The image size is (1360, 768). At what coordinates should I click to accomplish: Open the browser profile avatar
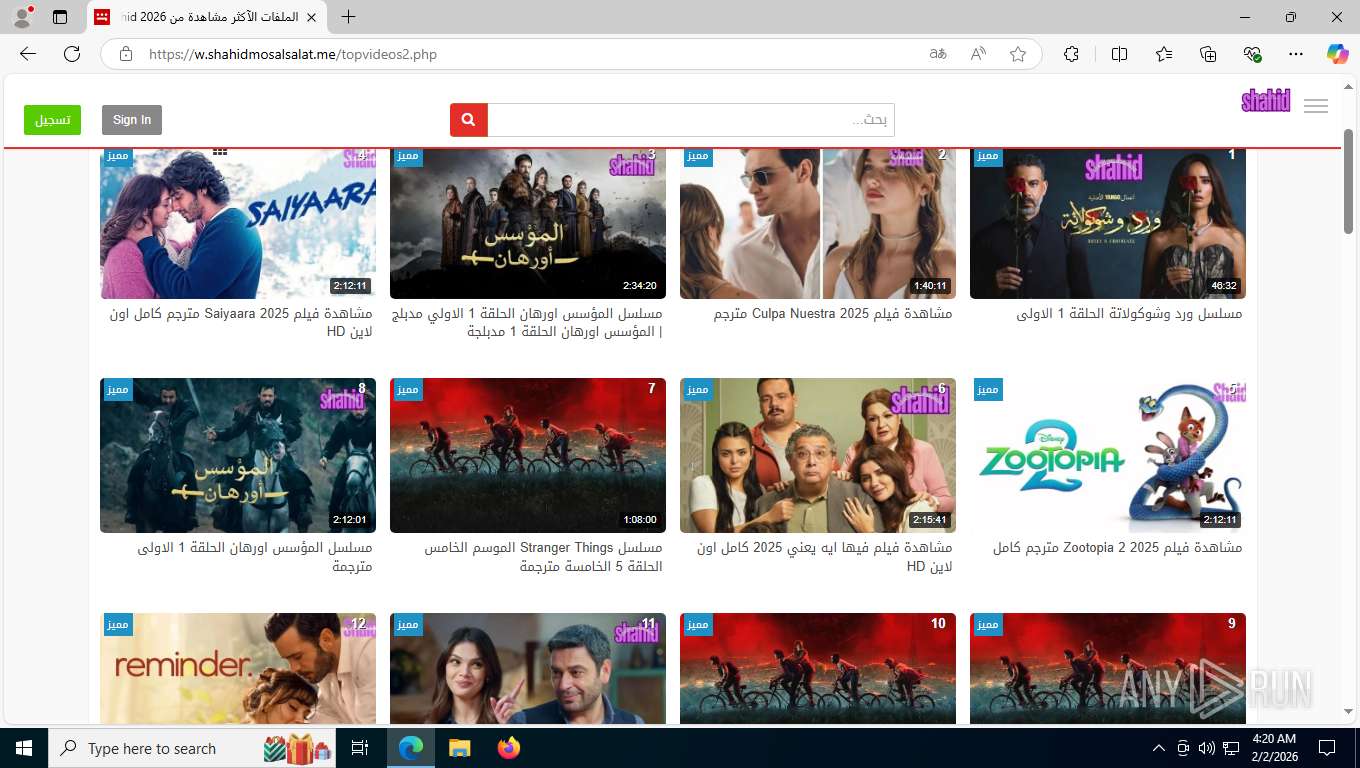[22, 17]
